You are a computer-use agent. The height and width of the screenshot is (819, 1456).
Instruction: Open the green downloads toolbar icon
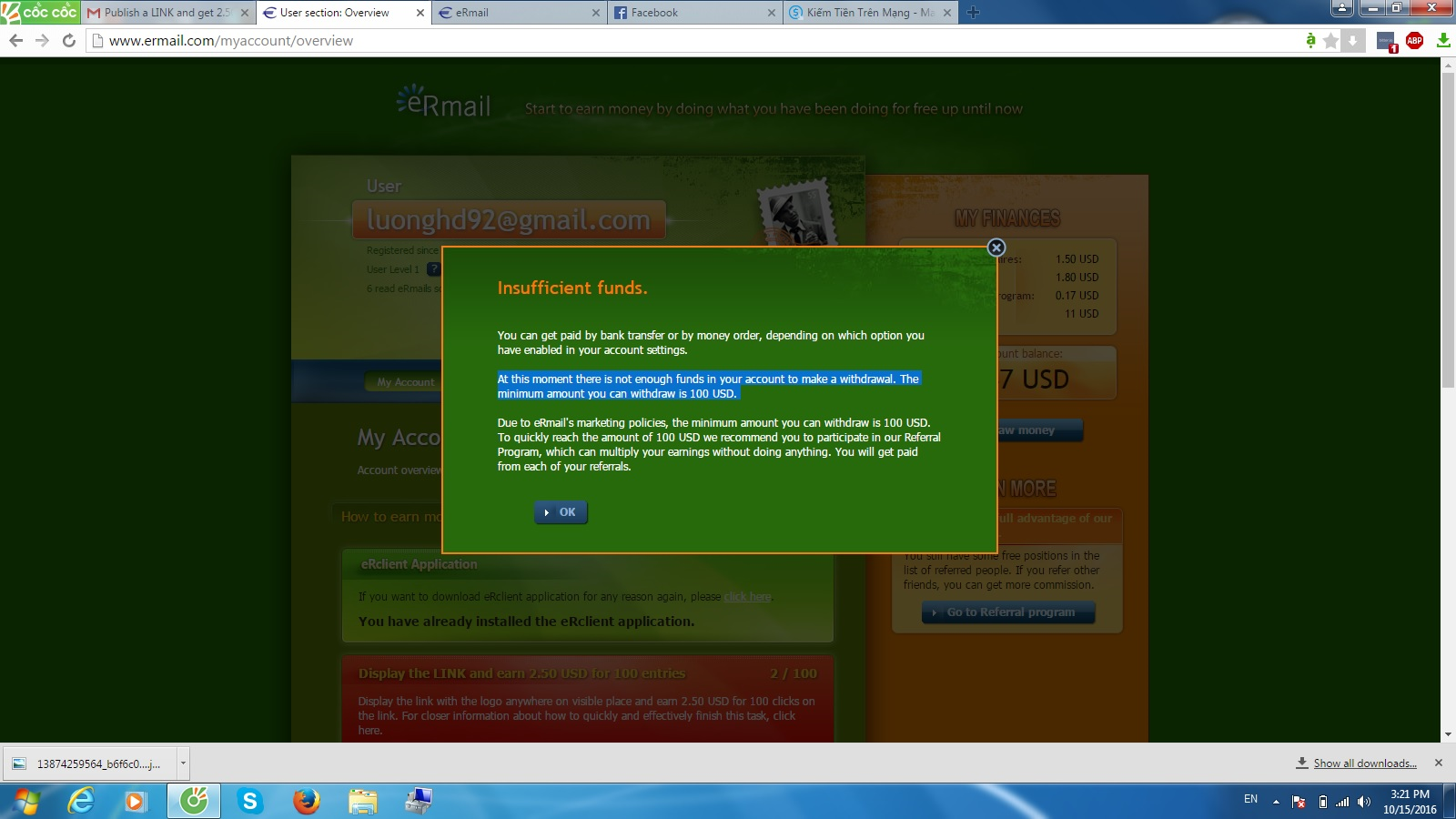(1443, 40)
